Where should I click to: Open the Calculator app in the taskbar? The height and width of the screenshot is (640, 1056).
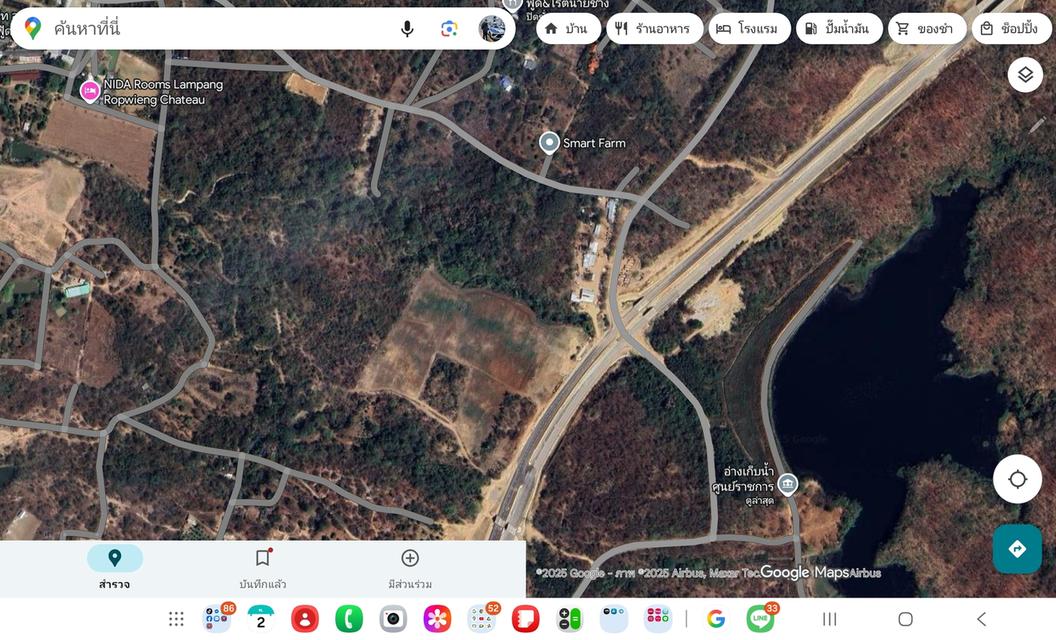point(570,618)
